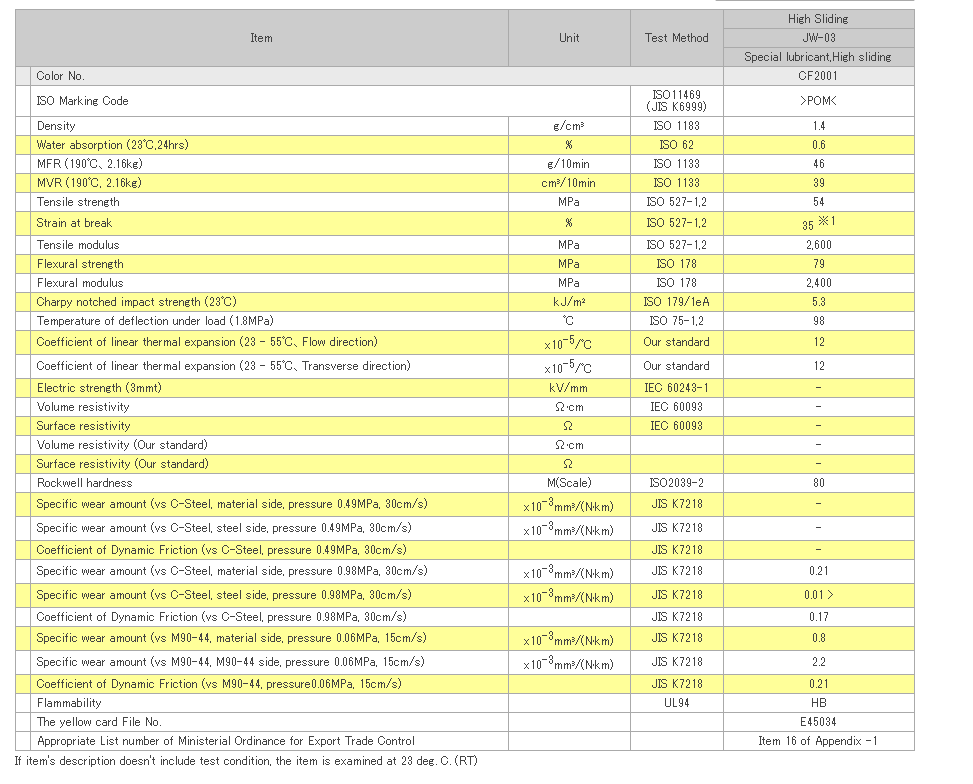Image resolution: width=973 pixels, height=784 pixels.
Task: Select the 'ISO 75-1,2' test method cell
Action: click(x=676, y=321)
